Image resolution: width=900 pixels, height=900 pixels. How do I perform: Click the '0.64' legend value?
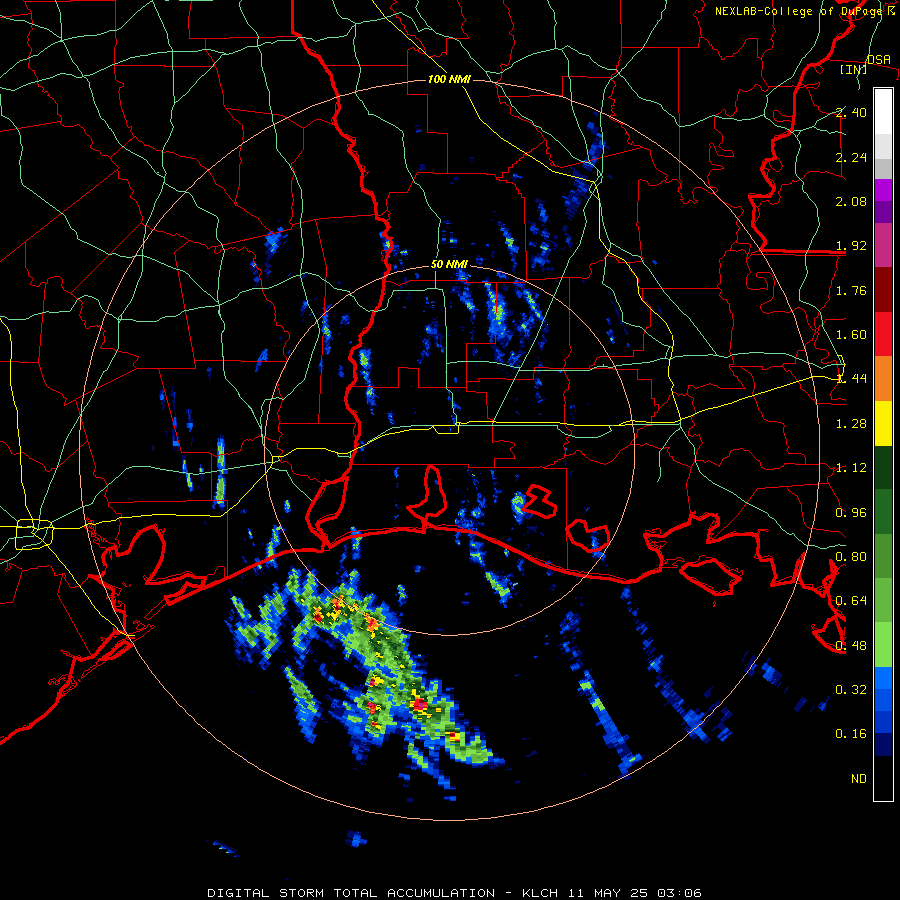click(851, 601)
